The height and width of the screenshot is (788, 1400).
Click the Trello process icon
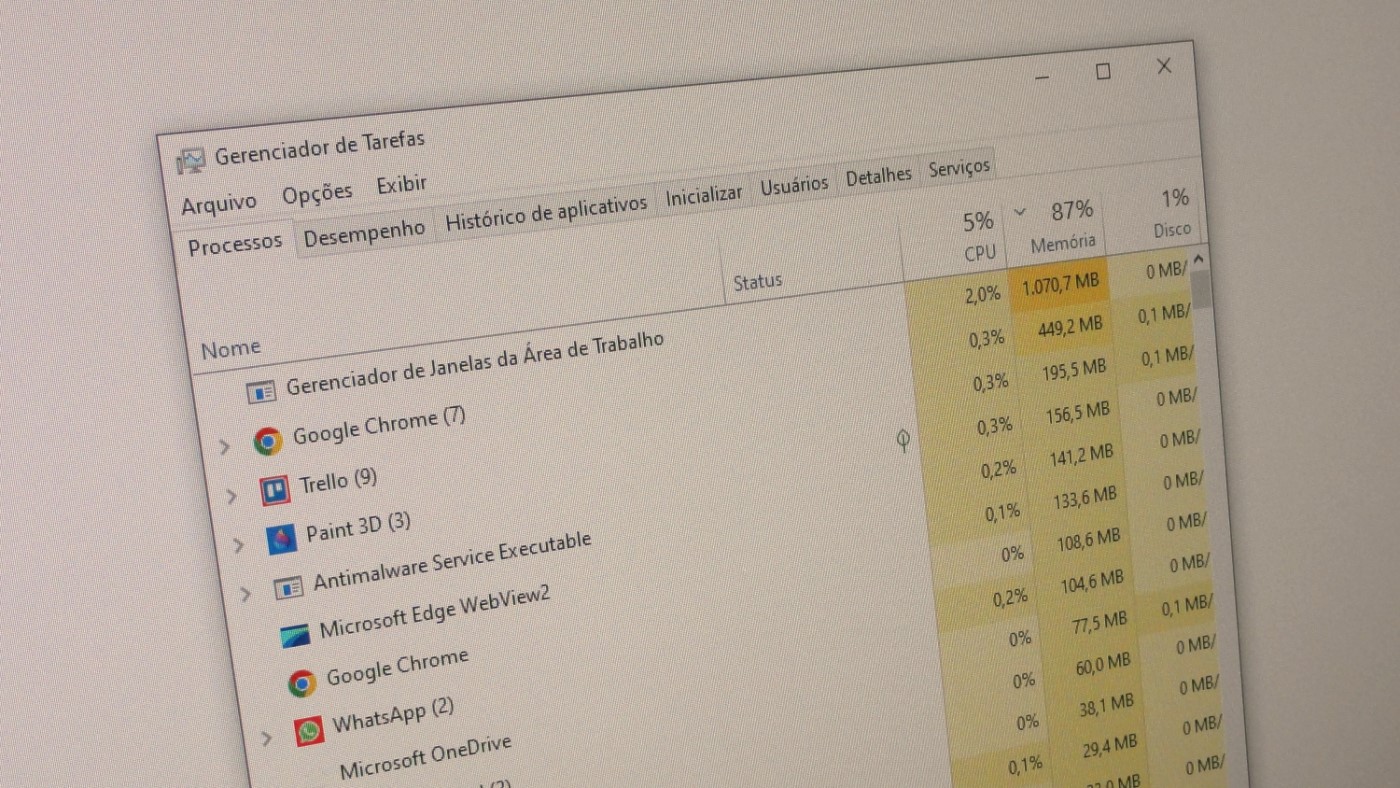275,490
